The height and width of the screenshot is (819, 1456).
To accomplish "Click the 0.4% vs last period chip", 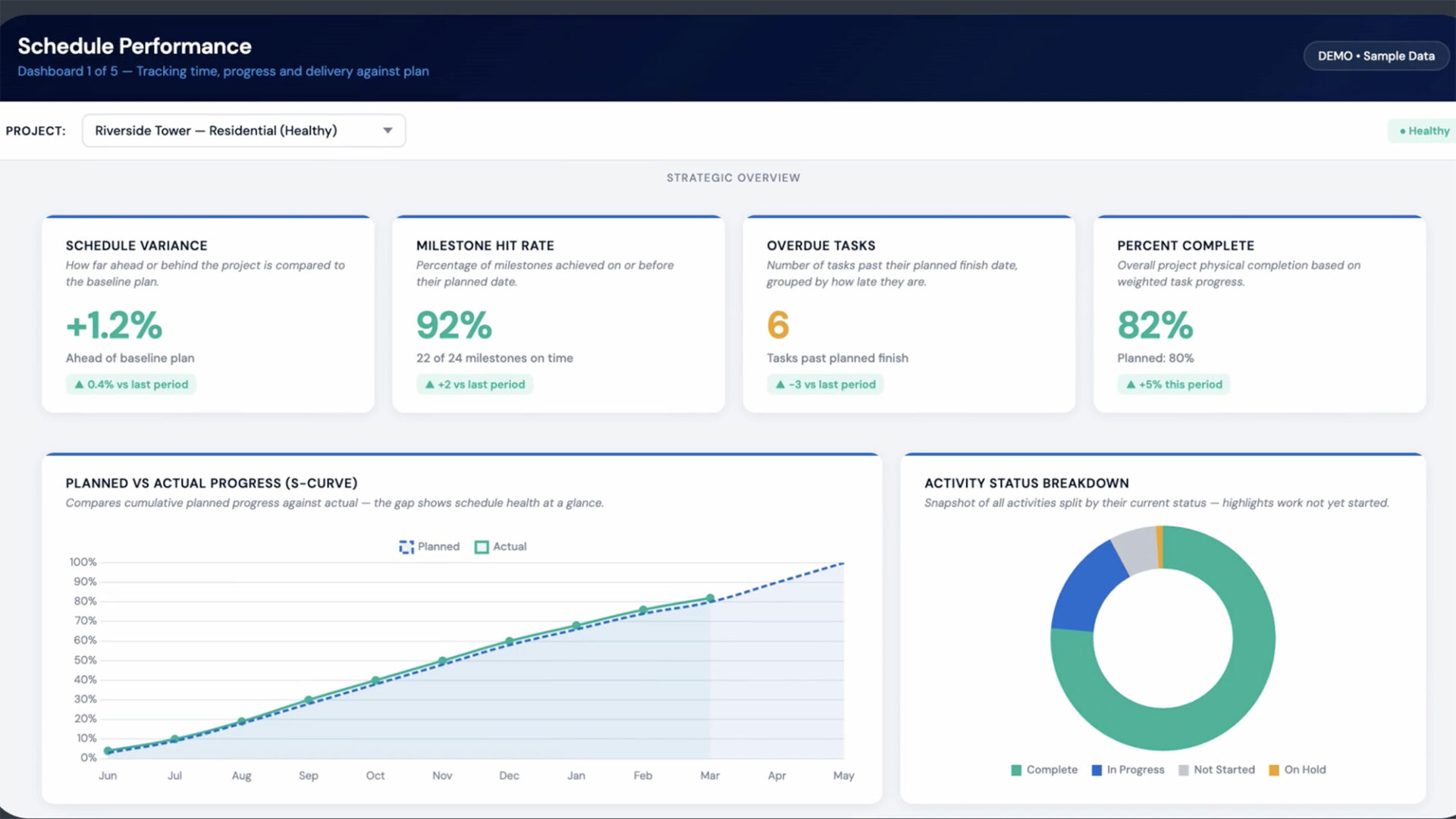I will tap(130, 384).
